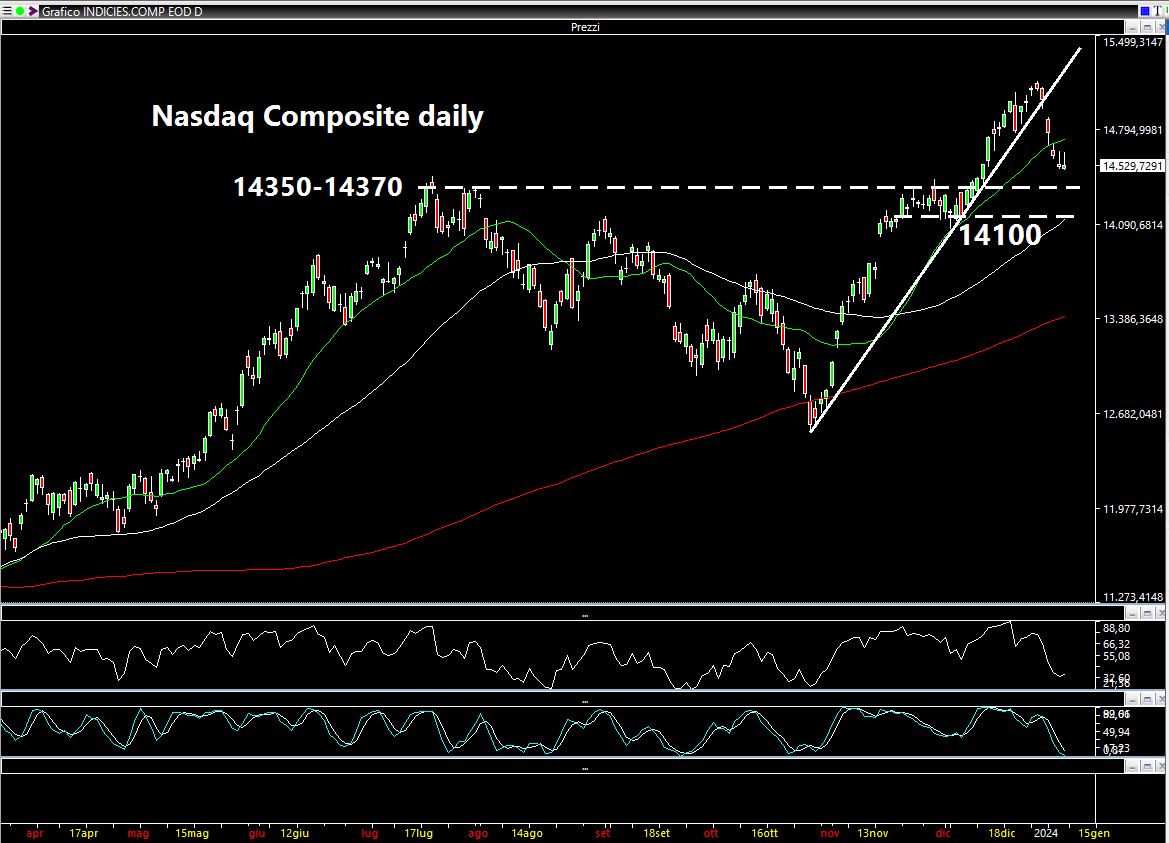Click the 11.977,7314 price axis label
Image resolution: width=1169 pixels, height=843 pixels.
pyautogui.click(x=1132, y=509)
